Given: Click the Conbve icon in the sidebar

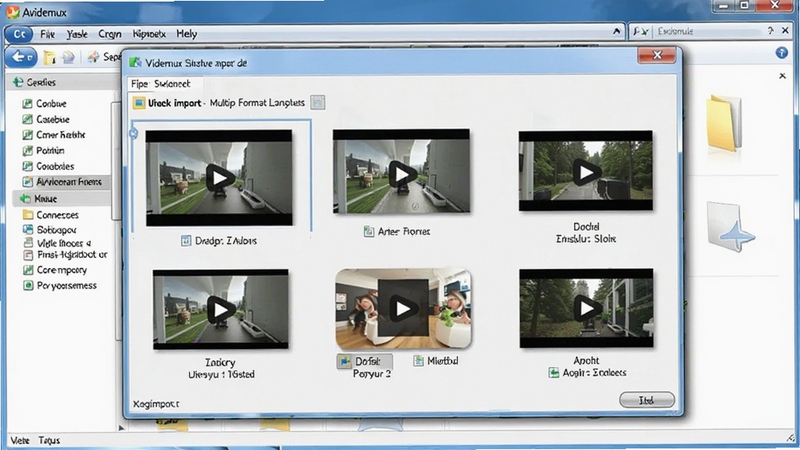Looking at the screenshot, I should pyautogui.click(x=27, y=104).
